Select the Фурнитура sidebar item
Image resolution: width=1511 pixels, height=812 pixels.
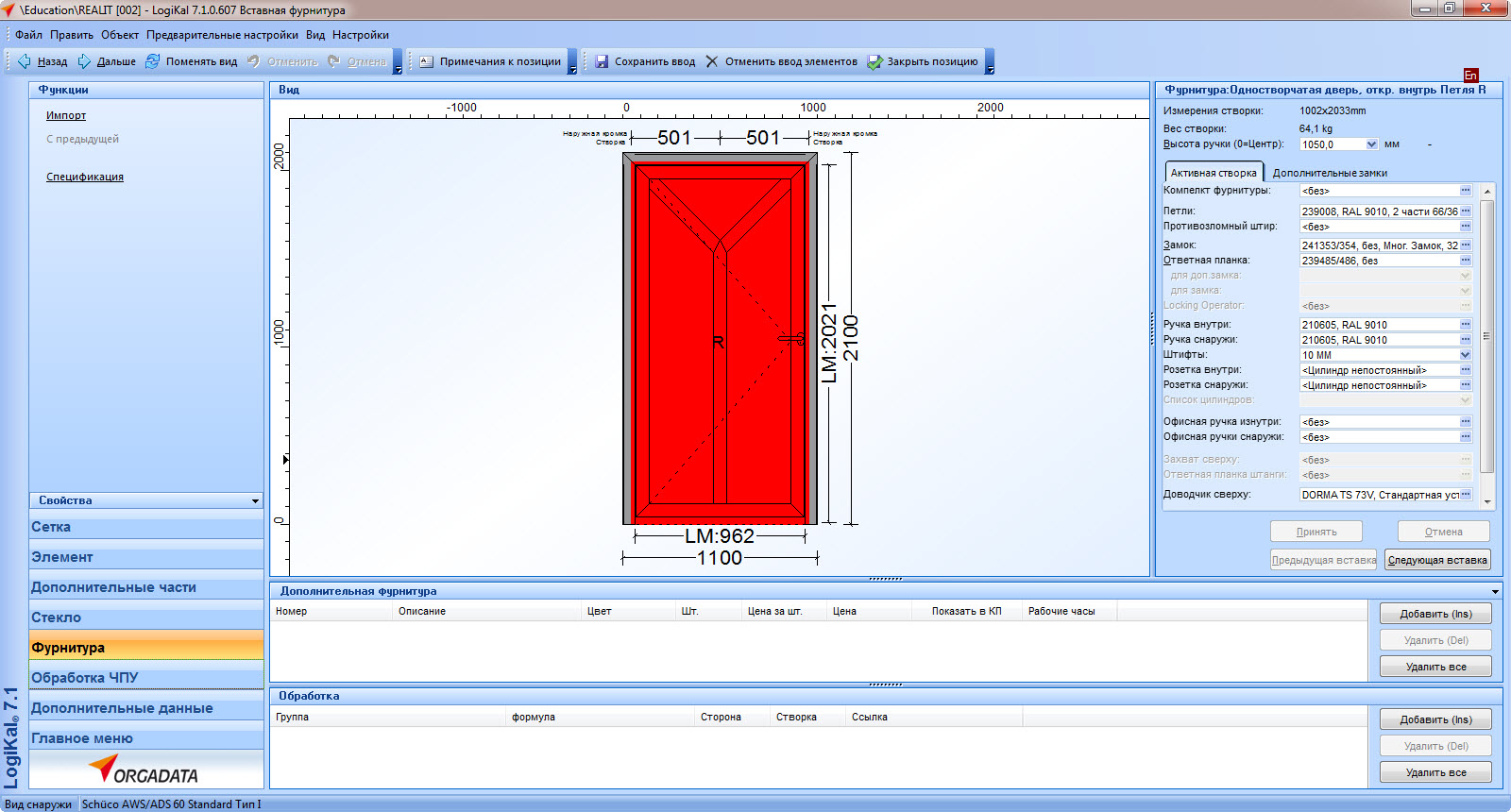(146, 647)
